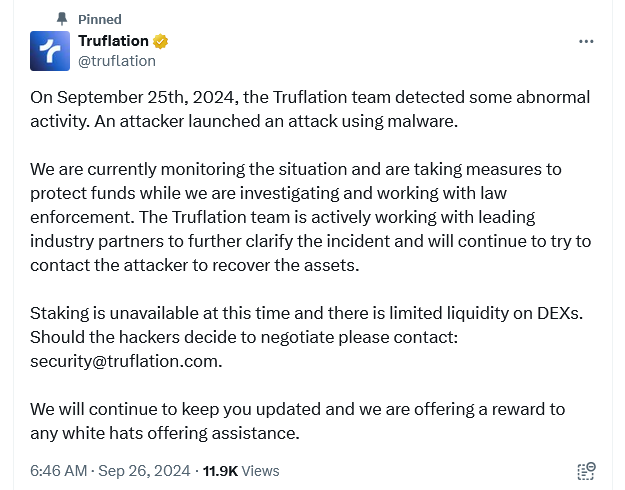Open the 6:46 AM timestamp link
625x490 pixels.
tap(59, 471)
